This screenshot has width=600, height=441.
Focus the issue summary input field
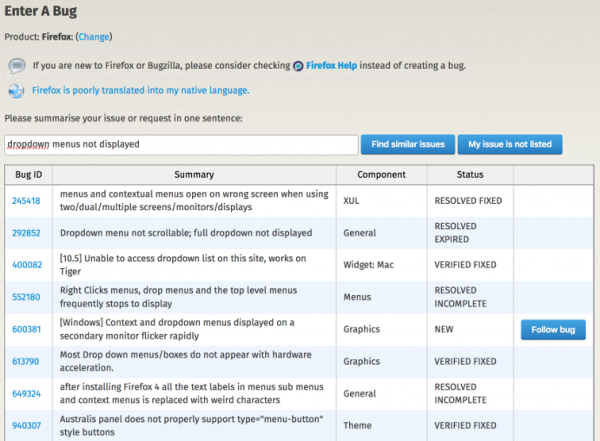coord(181,145)
